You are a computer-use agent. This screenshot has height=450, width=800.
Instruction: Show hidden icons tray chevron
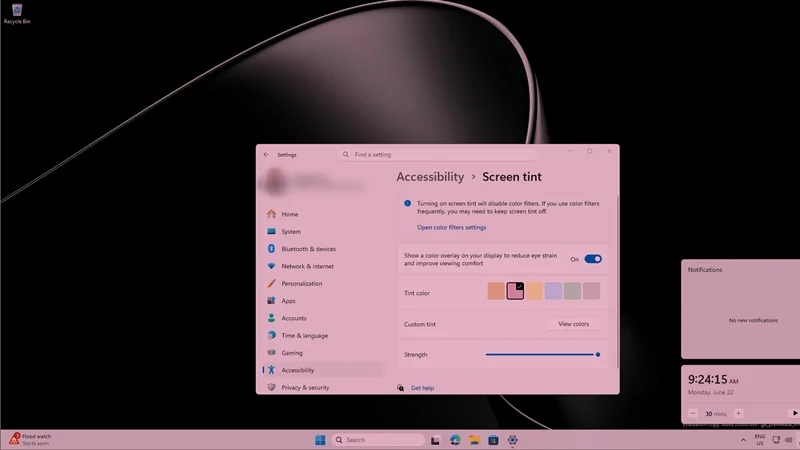743,440
